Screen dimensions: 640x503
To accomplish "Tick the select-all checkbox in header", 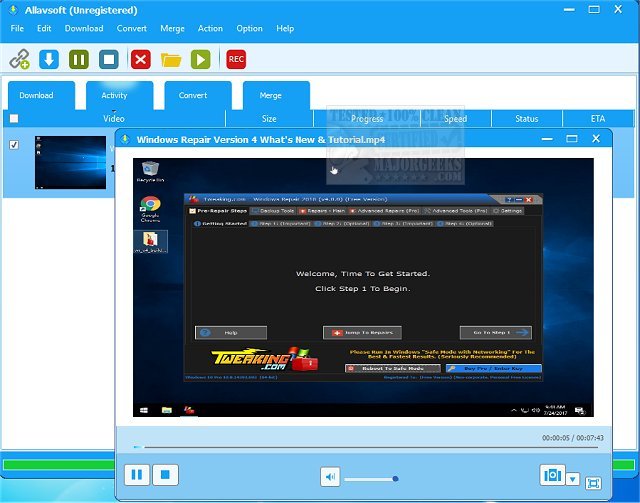I will (x=14, y=118).
